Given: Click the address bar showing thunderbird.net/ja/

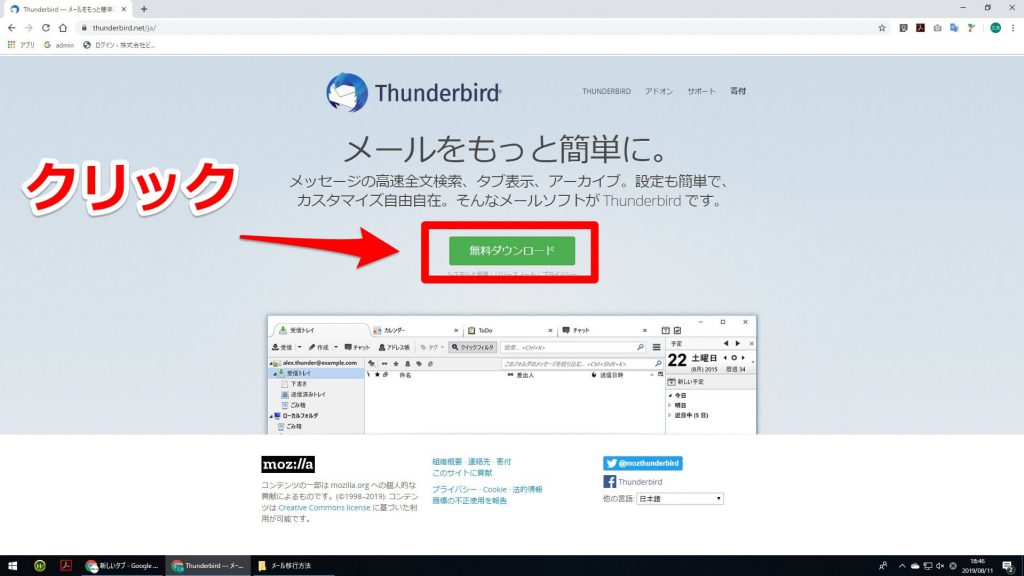Looking at the screenshot, I should point(477,27).
